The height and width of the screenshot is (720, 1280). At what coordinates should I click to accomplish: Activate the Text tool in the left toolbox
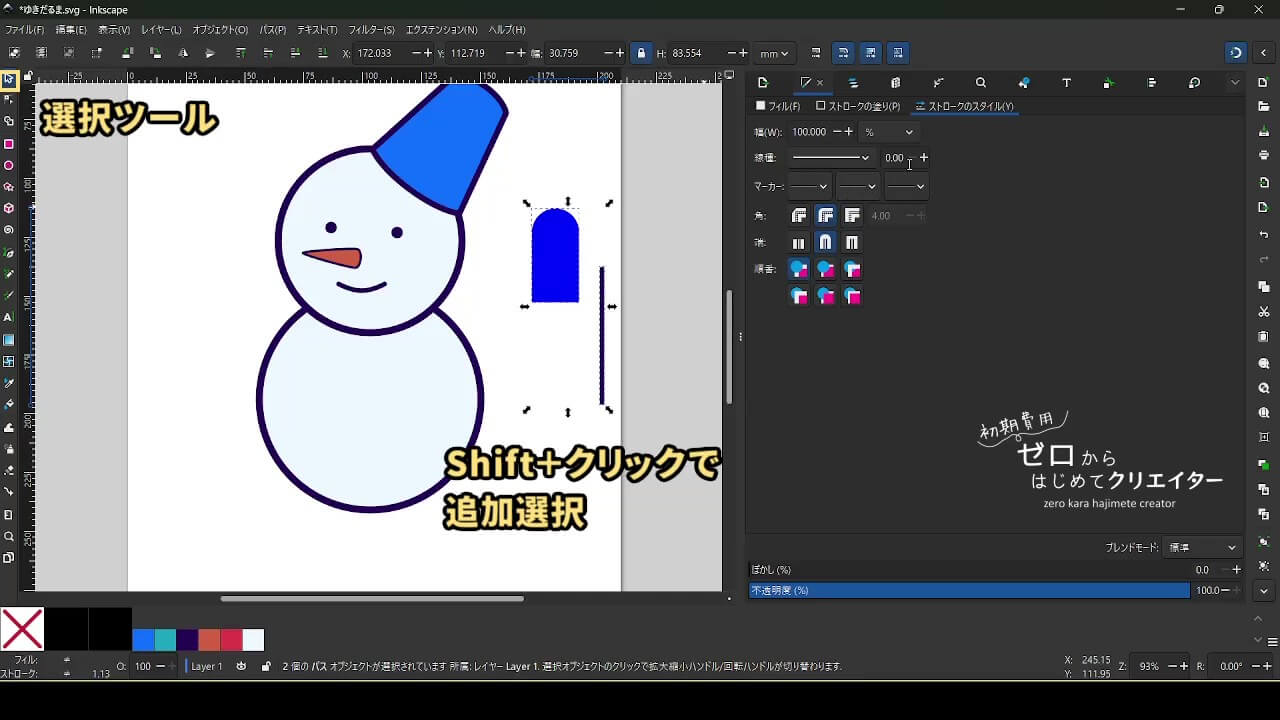click(x=9, y=317)
